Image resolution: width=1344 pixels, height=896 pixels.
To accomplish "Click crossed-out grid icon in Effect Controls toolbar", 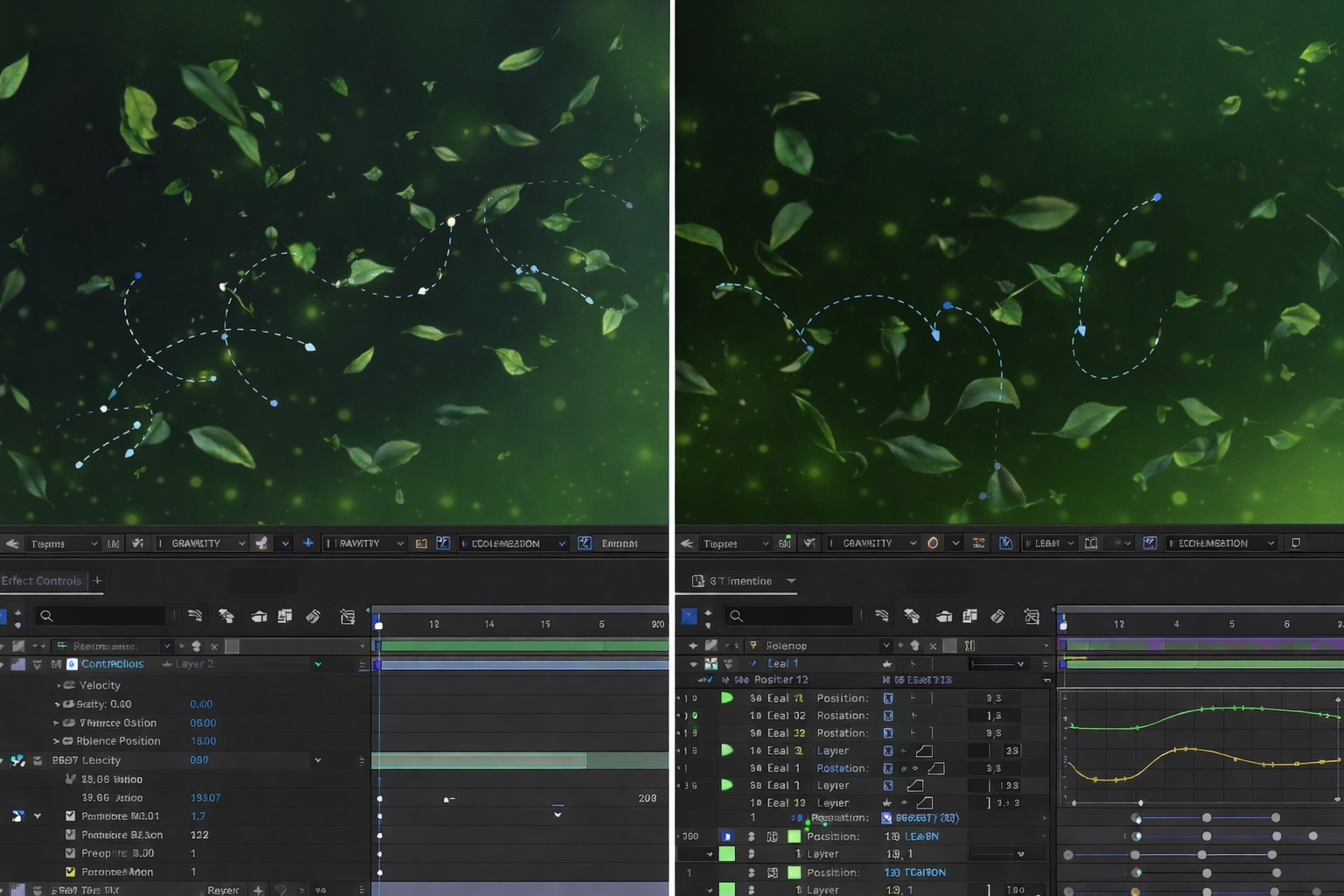I will [347, 616].
